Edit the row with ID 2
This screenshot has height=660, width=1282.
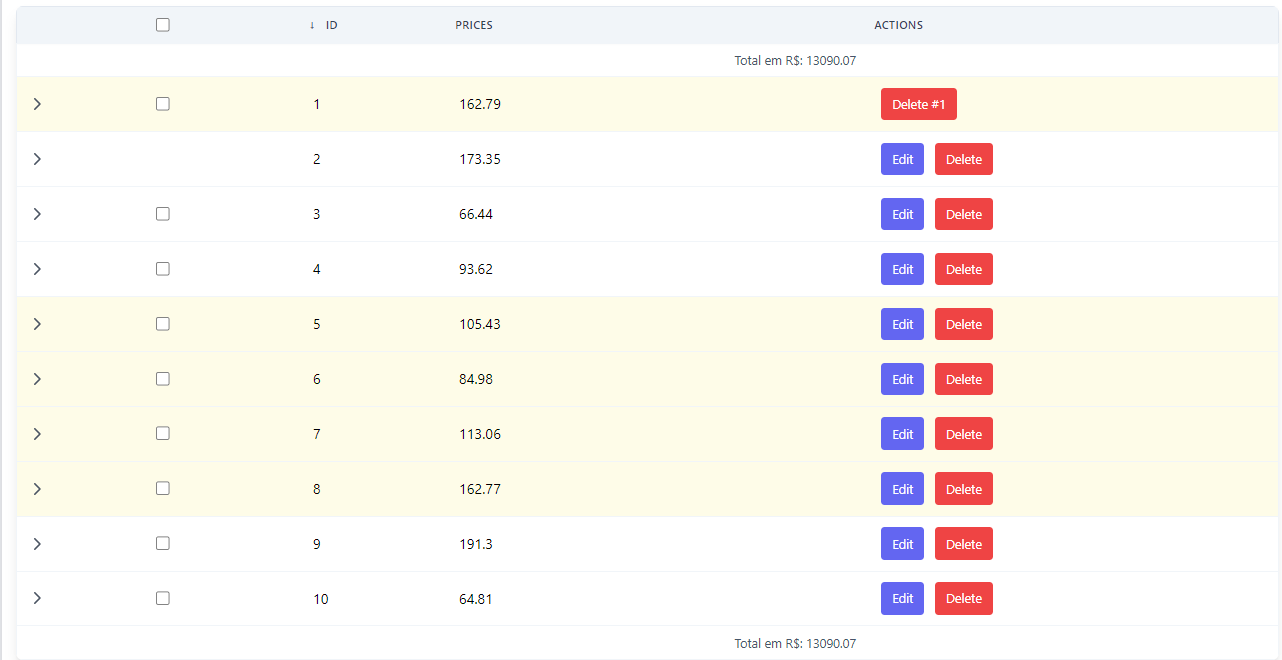902,159
